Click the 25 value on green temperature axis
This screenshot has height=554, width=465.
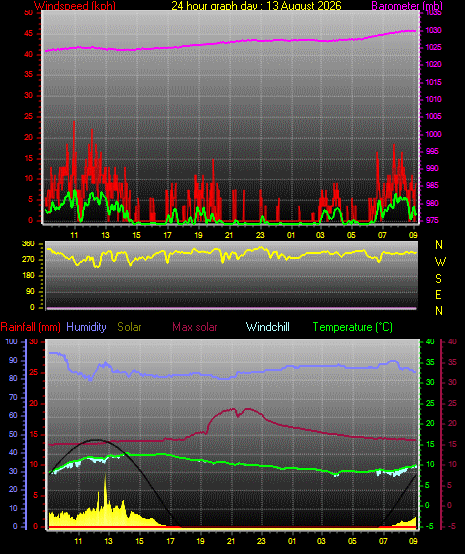pos(430,403)
